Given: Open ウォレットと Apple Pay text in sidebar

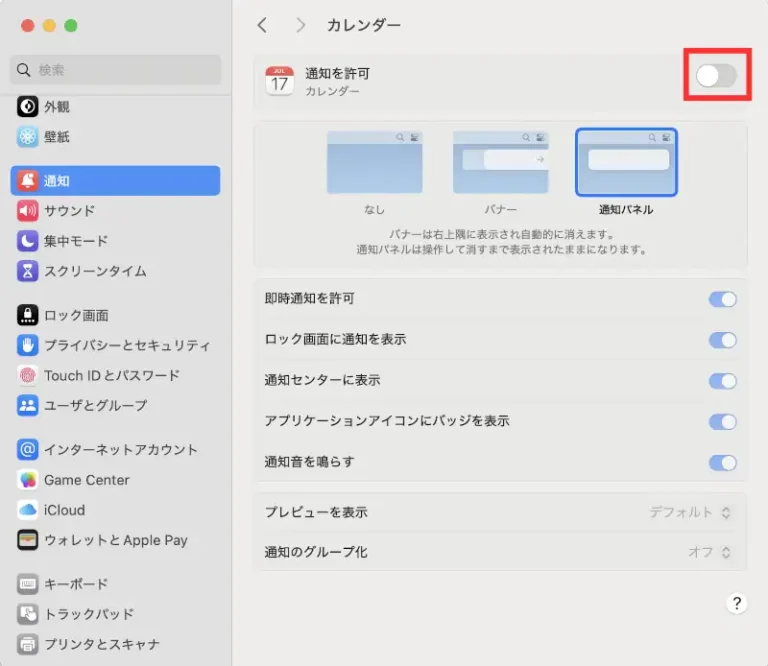Looking at the screenshot, I should coord(116,540).
